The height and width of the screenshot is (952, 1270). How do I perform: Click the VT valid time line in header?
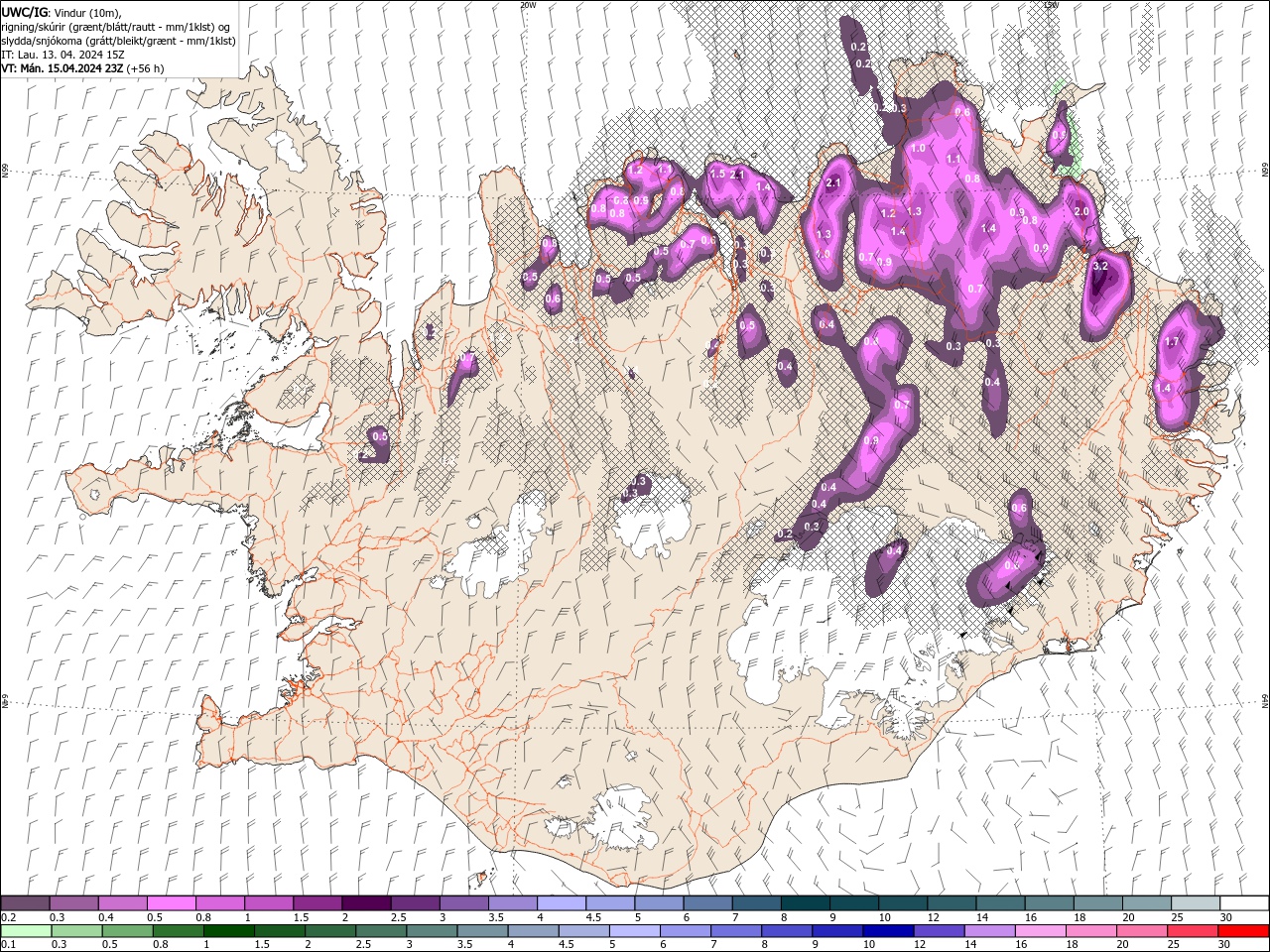[82, 68]
